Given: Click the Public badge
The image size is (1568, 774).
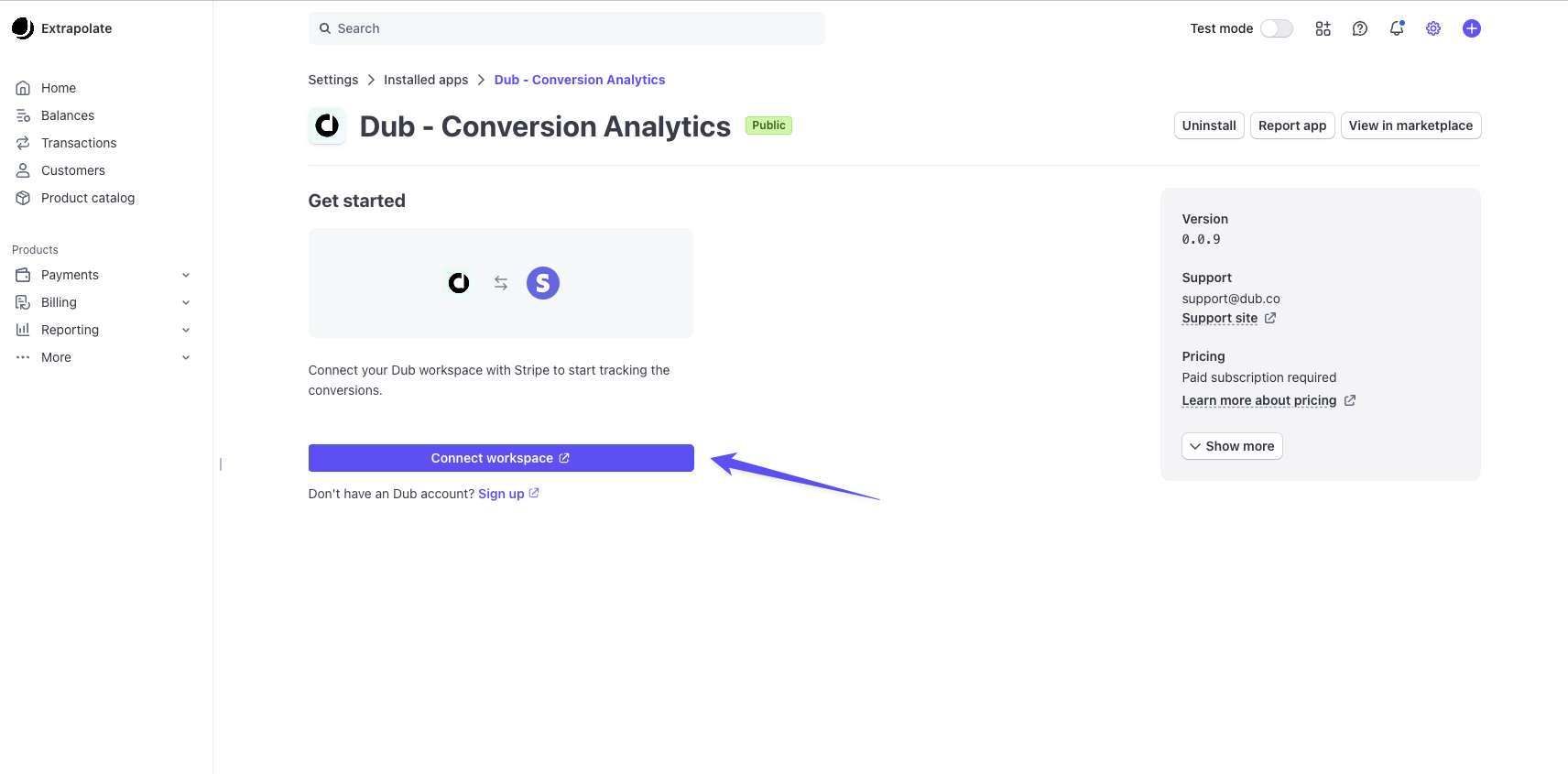Looking at the screenshot, I should [768, 125].
